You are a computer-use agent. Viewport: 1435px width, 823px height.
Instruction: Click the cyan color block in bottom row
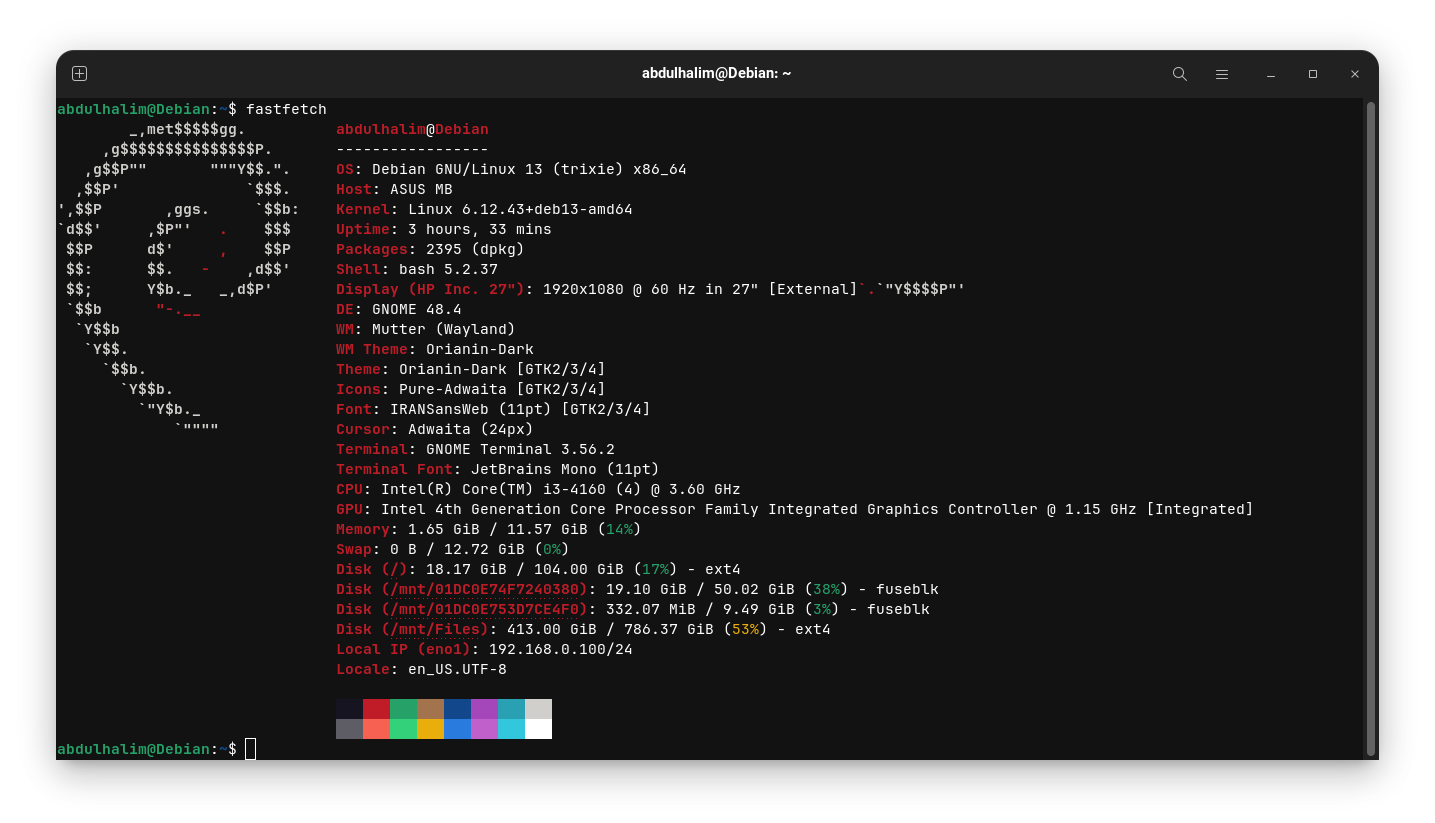[511, 729]
